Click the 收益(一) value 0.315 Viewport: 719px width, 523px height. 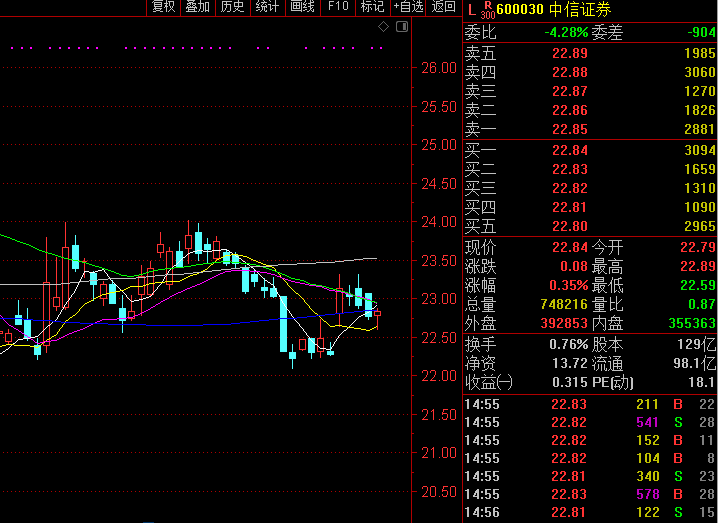point(570,382)
